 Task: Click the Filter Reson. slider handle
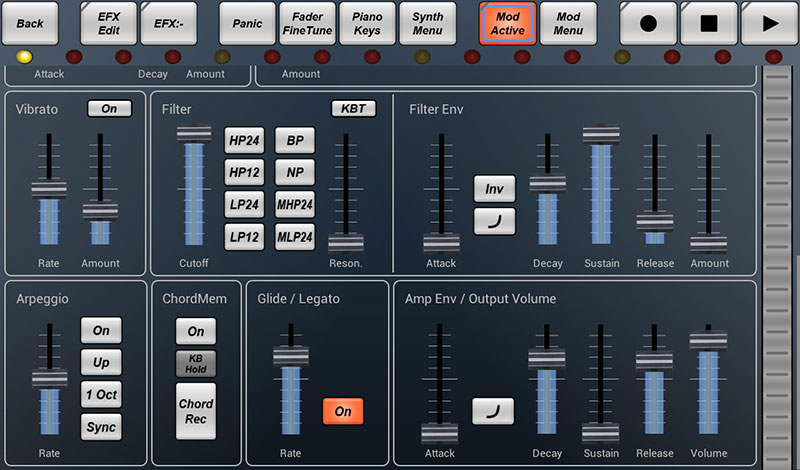click(x=346, y=243)
